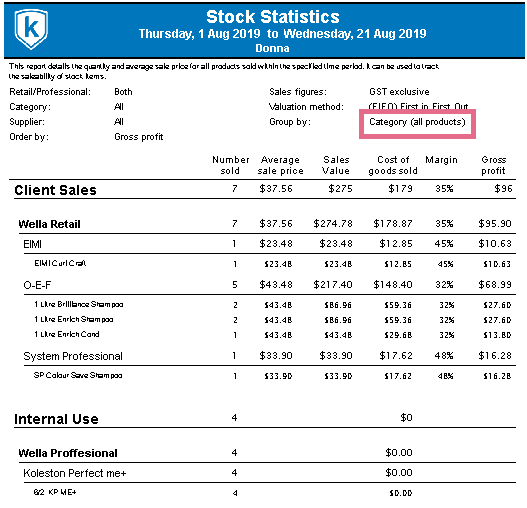Click the Supplier filter label
Screen dimensions: 527x508
[x=27, y=122]
